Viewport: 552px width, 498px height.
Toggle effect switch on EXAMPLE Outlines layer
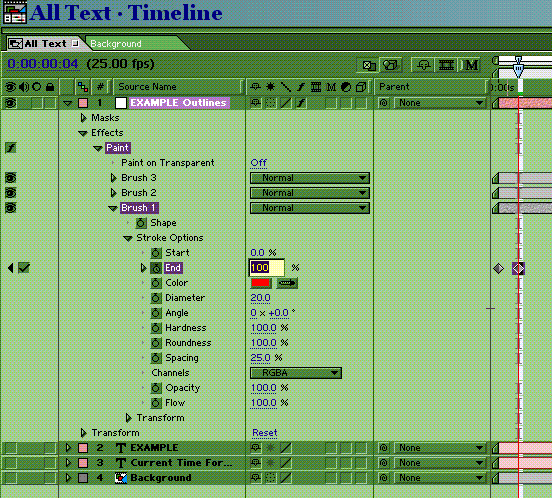click(301, 103)
